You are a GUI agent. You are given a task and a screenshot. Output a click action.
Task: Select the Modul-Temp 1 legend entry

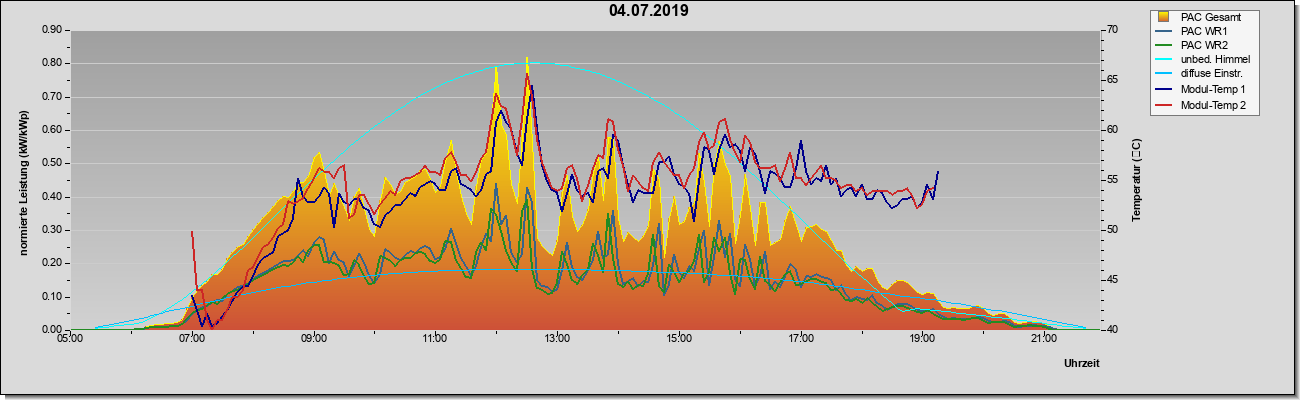[x=1213, y=90]
